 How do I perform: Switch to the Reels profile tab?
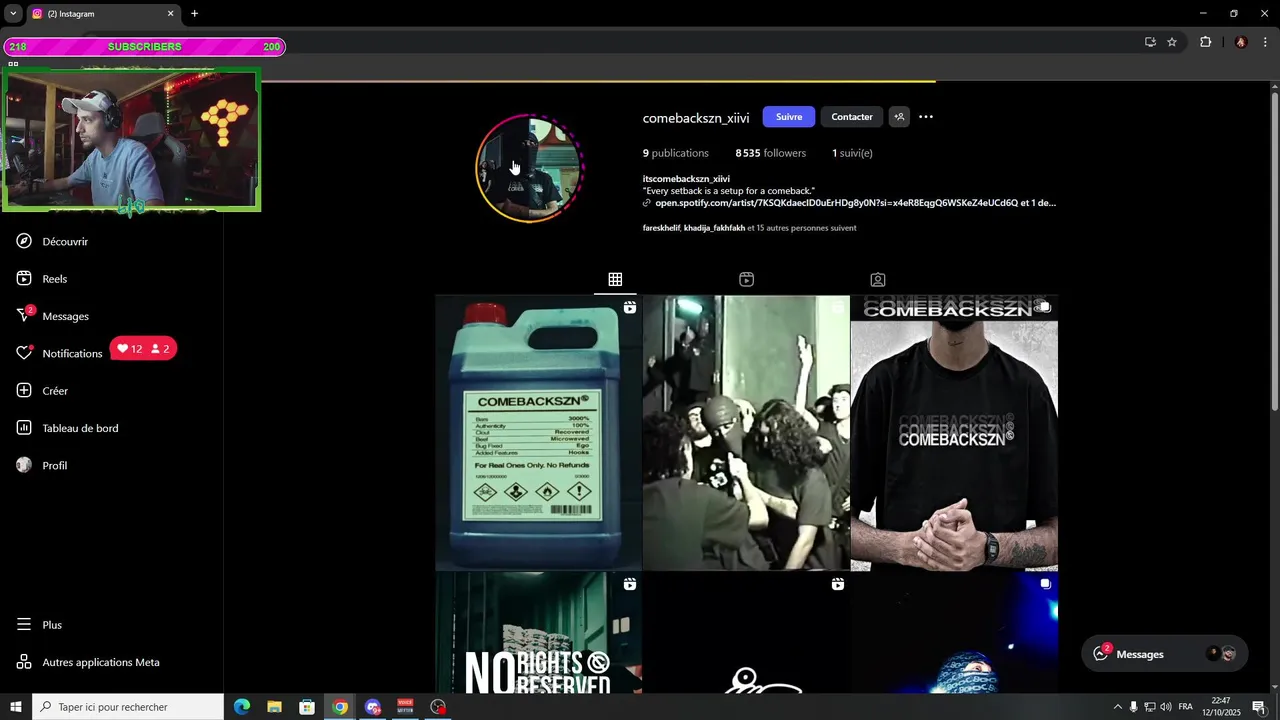coord(746,280)
